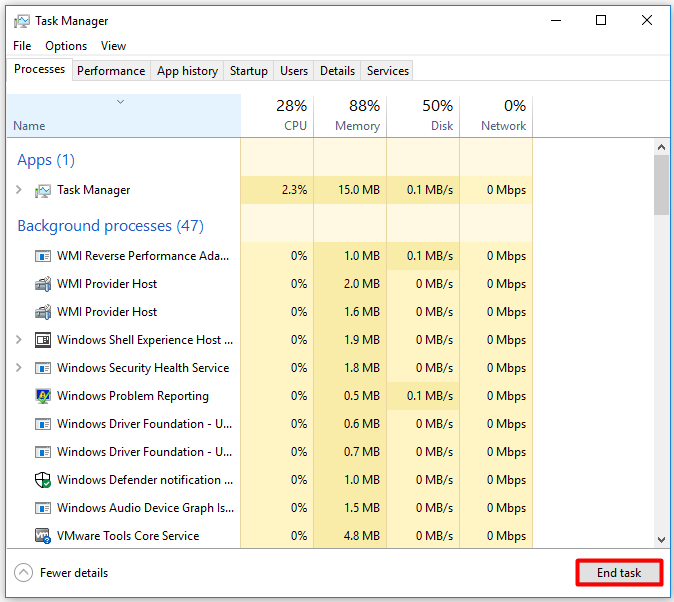The image size is (674, 602).
Task: Click the scrollbar down arrow
Action: point(661,540)
